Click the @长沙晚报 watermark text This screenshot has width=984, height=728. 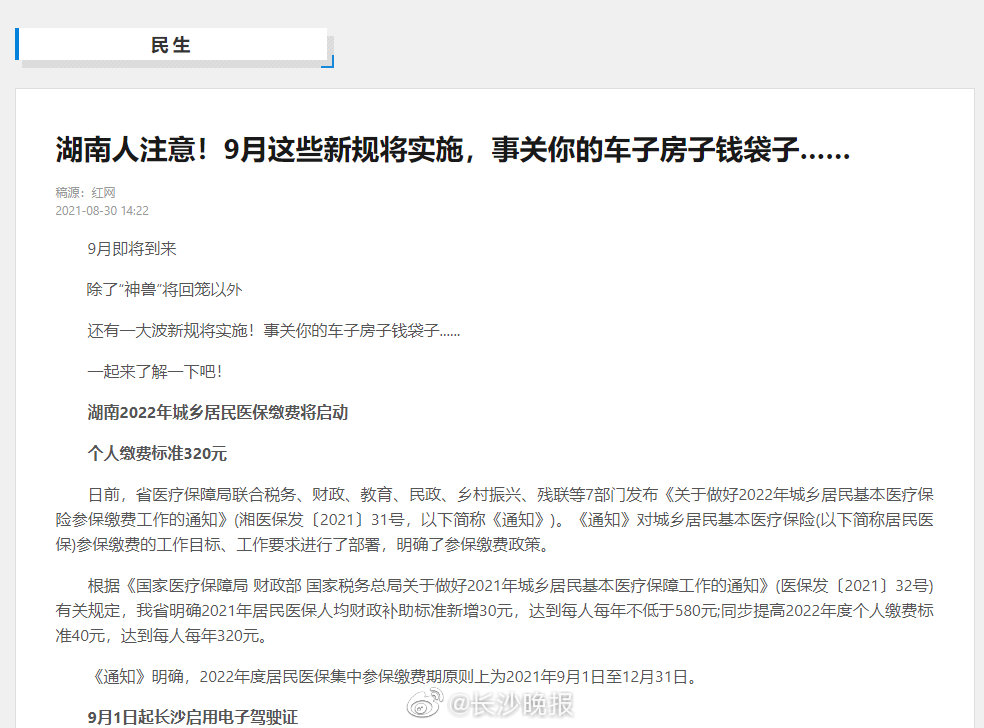point(509,705)
